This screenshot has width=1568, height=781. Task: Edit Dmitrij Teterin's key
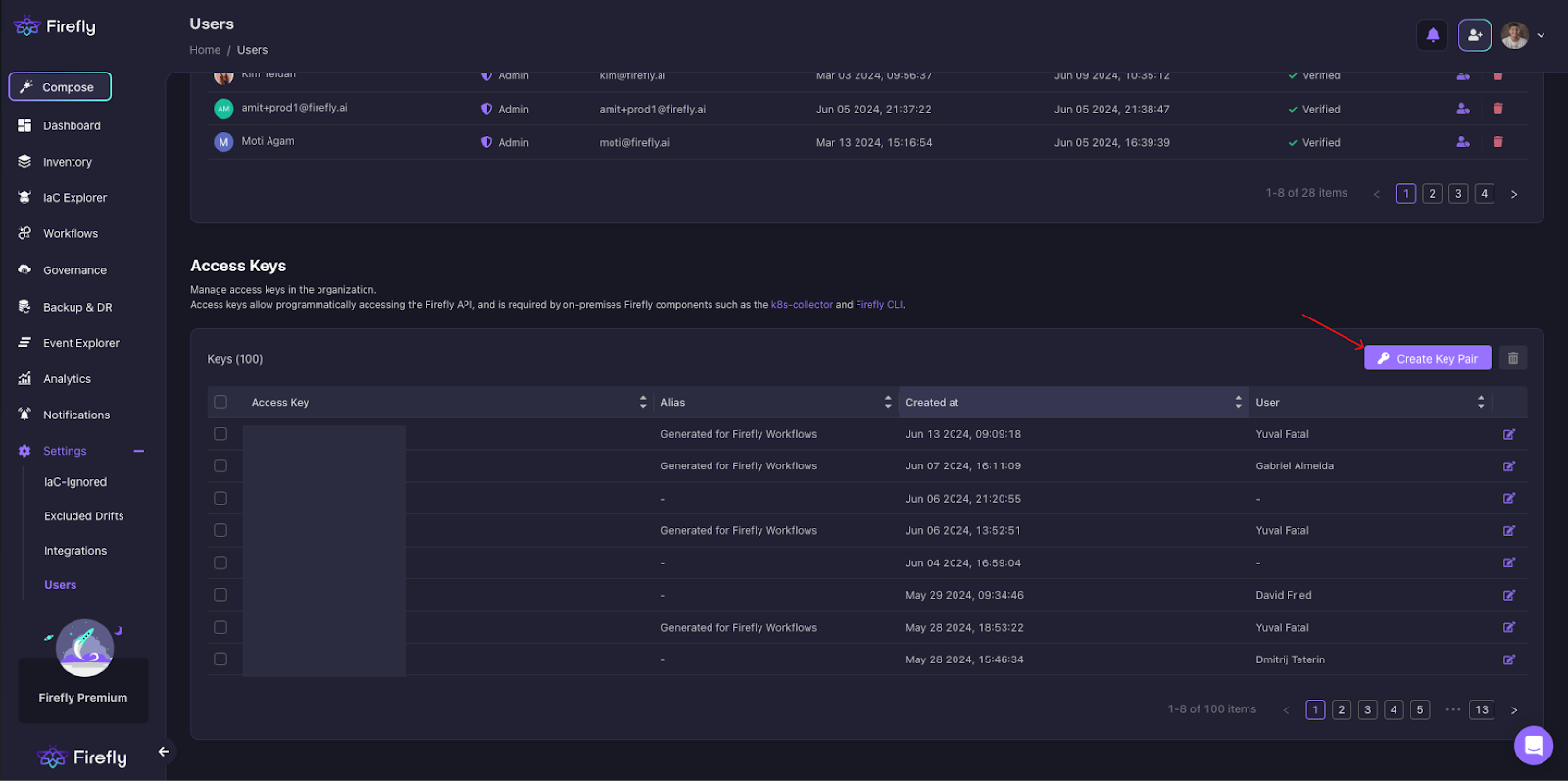coord(1509,659)
